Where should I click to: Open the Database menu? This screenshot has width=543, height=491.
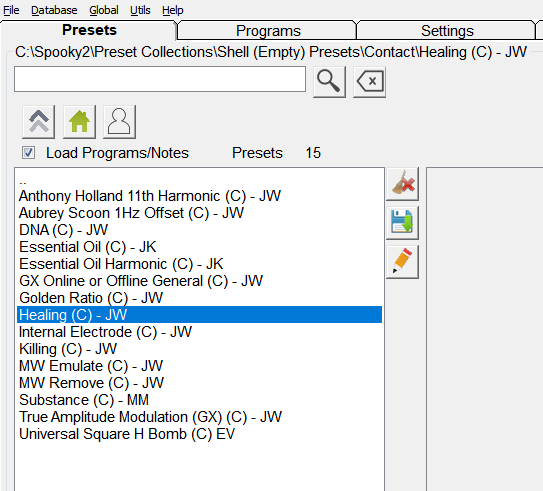click(54, 10)
